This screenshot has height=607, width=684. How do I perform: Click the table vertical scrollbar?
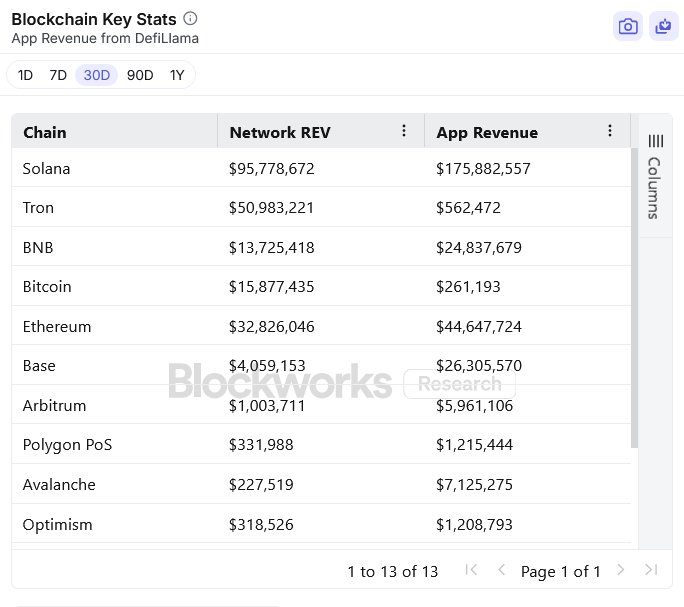(x=634, y=298)
